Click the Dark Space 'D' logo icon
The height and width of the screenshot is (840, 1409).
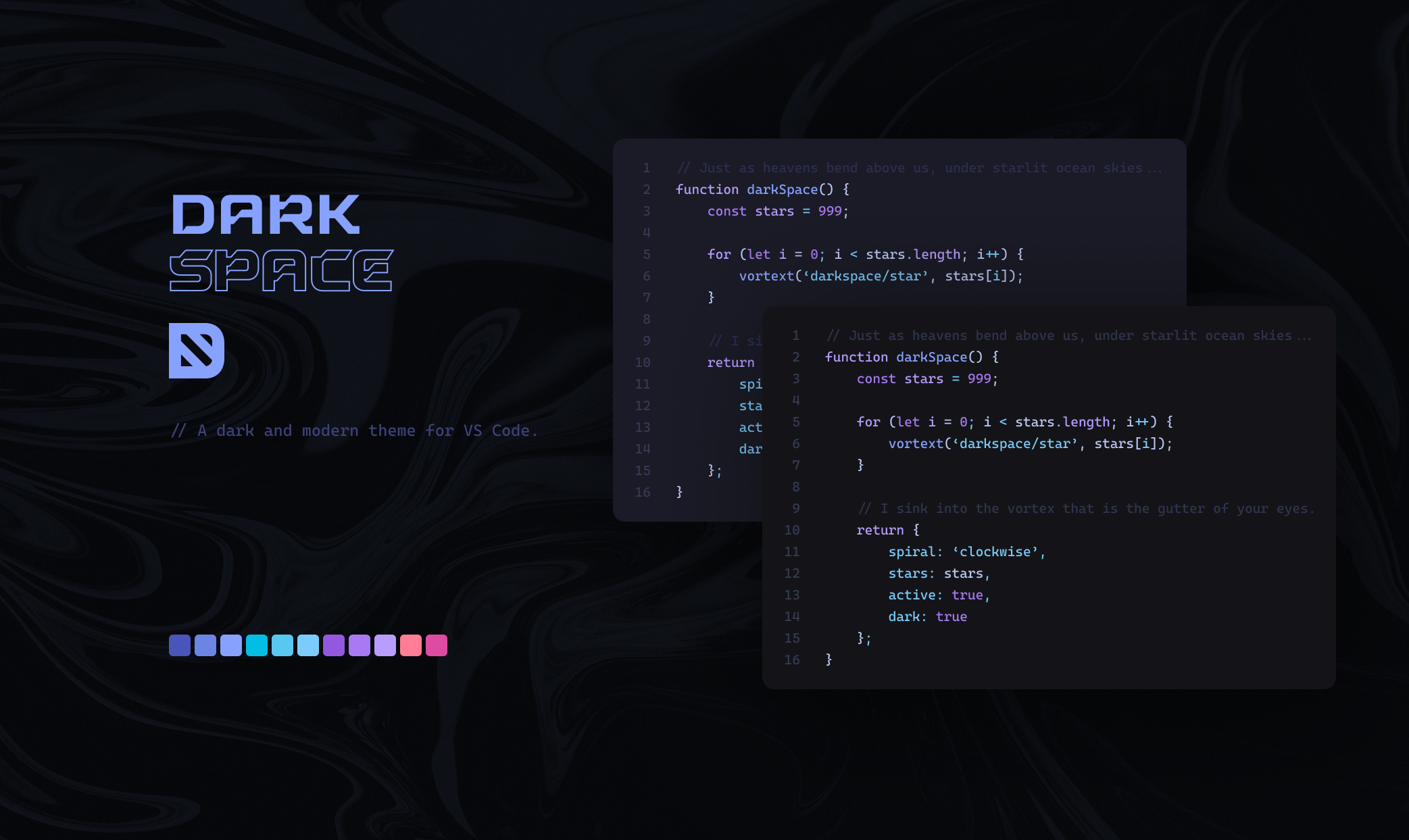196,350
